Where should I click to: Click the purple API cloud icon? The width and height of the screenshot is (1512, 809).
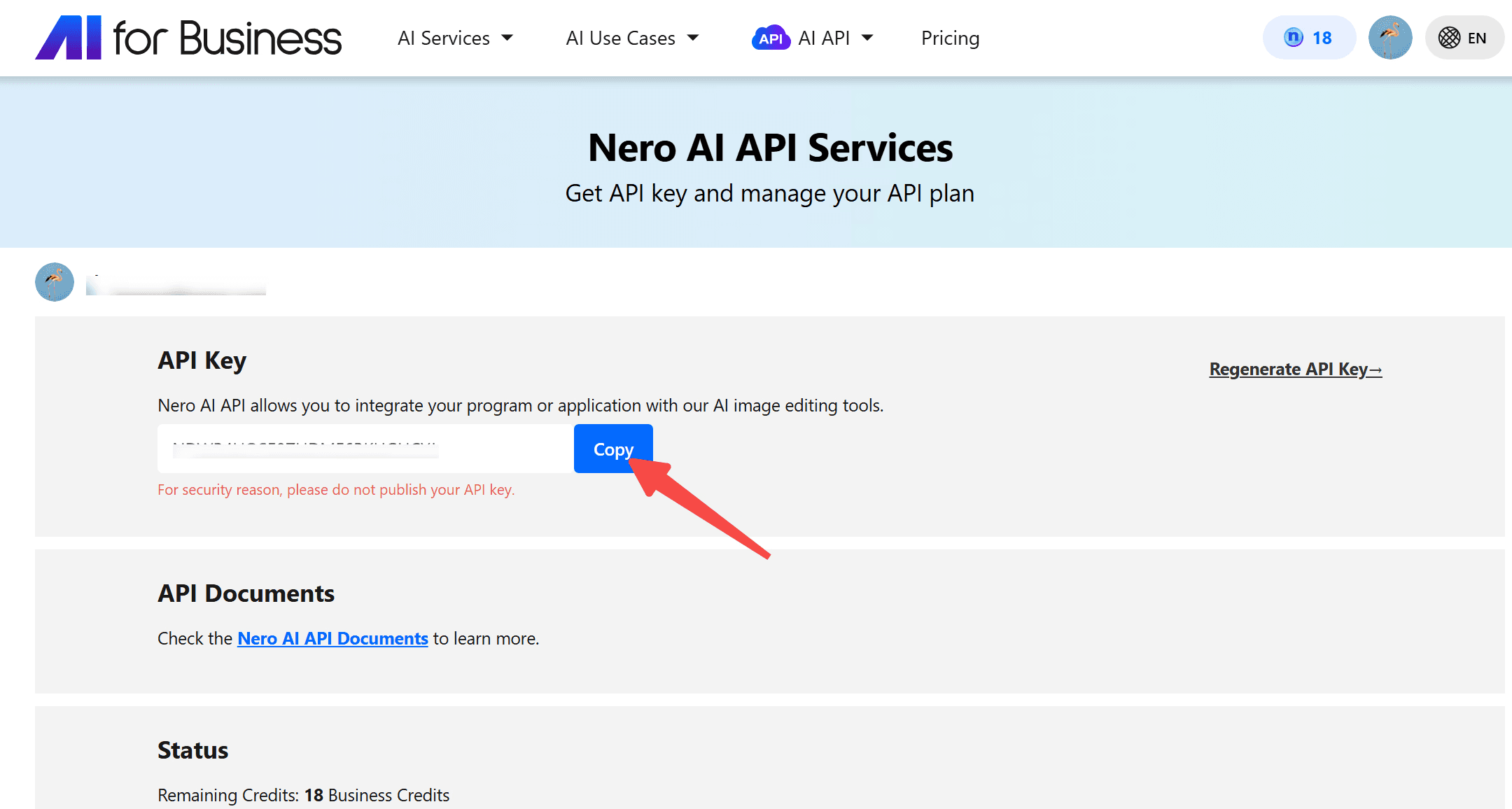(x=770, y=38)
